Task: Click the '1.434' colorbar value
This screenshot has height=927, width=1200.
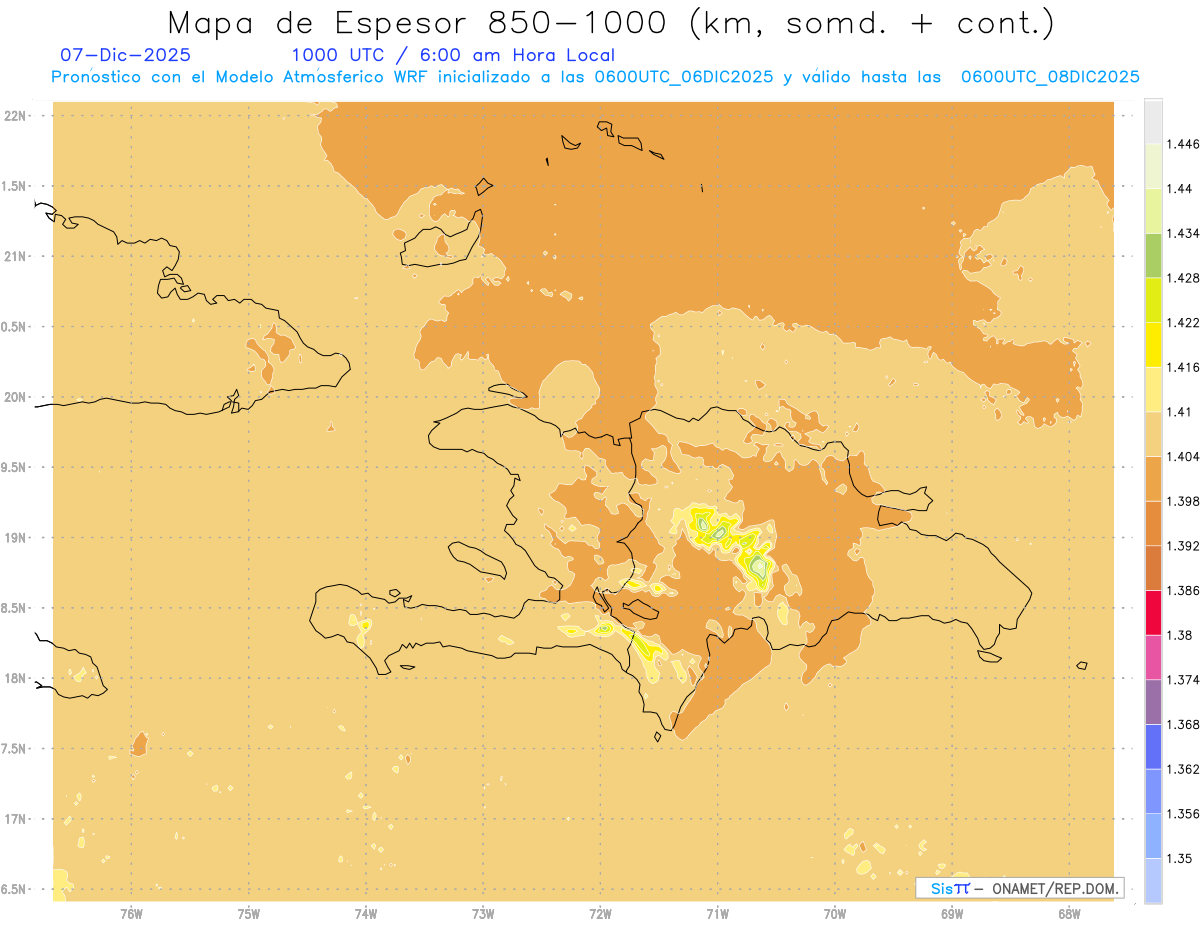Action: click(x=1183, y=234)
